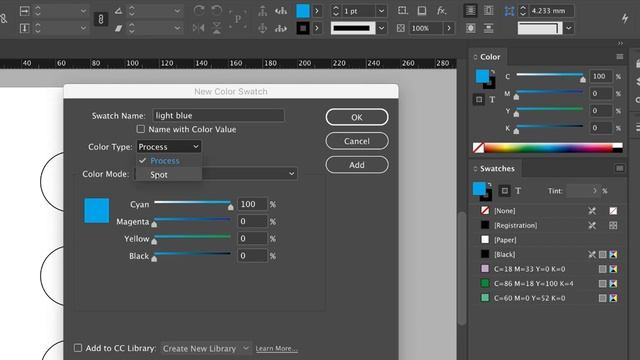Click the None swatch beside the spectrum bar
Screen dimensions: 640x360
click(x=478, y=148)
